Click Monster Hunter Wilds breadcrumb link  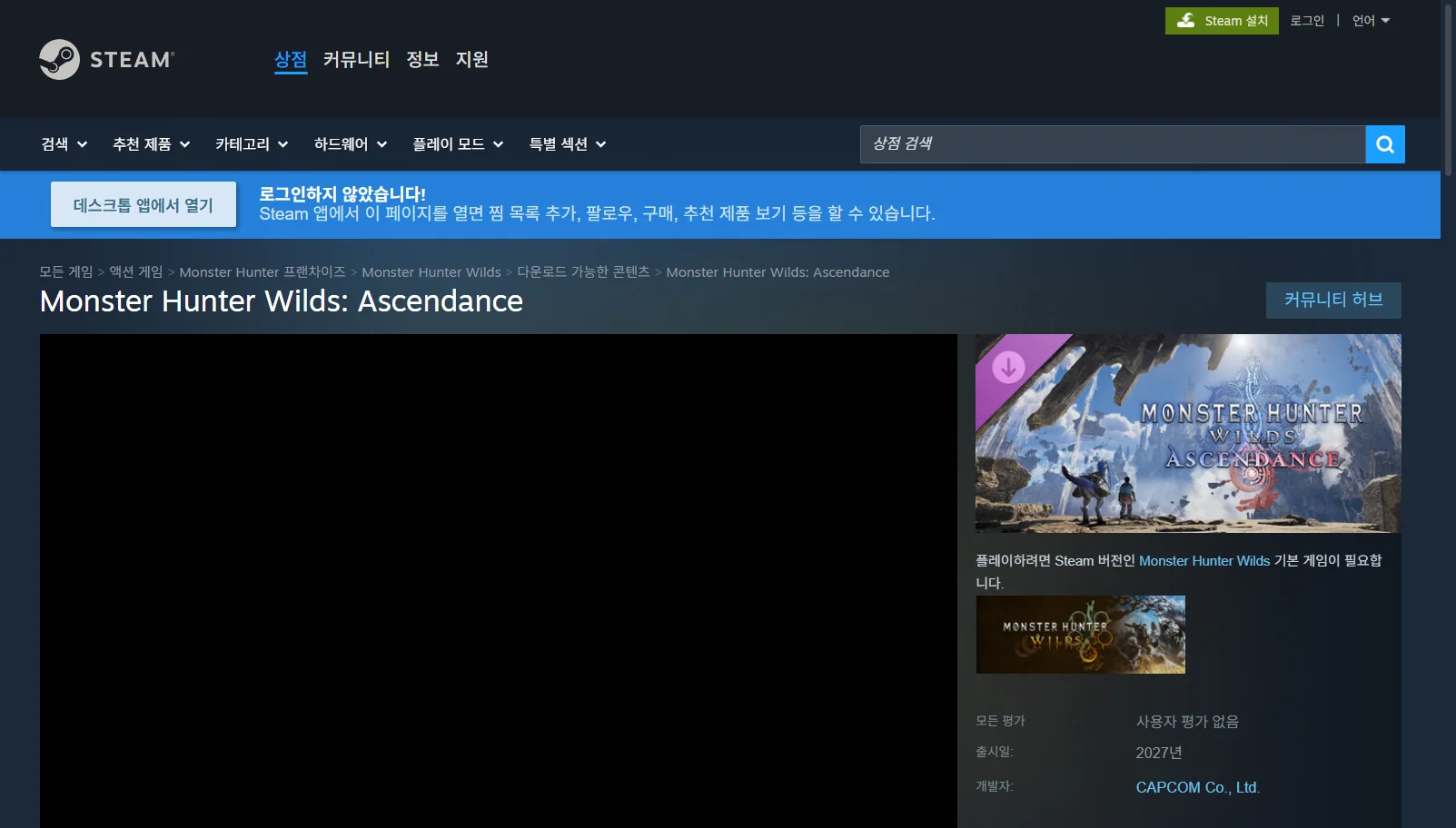431,272
